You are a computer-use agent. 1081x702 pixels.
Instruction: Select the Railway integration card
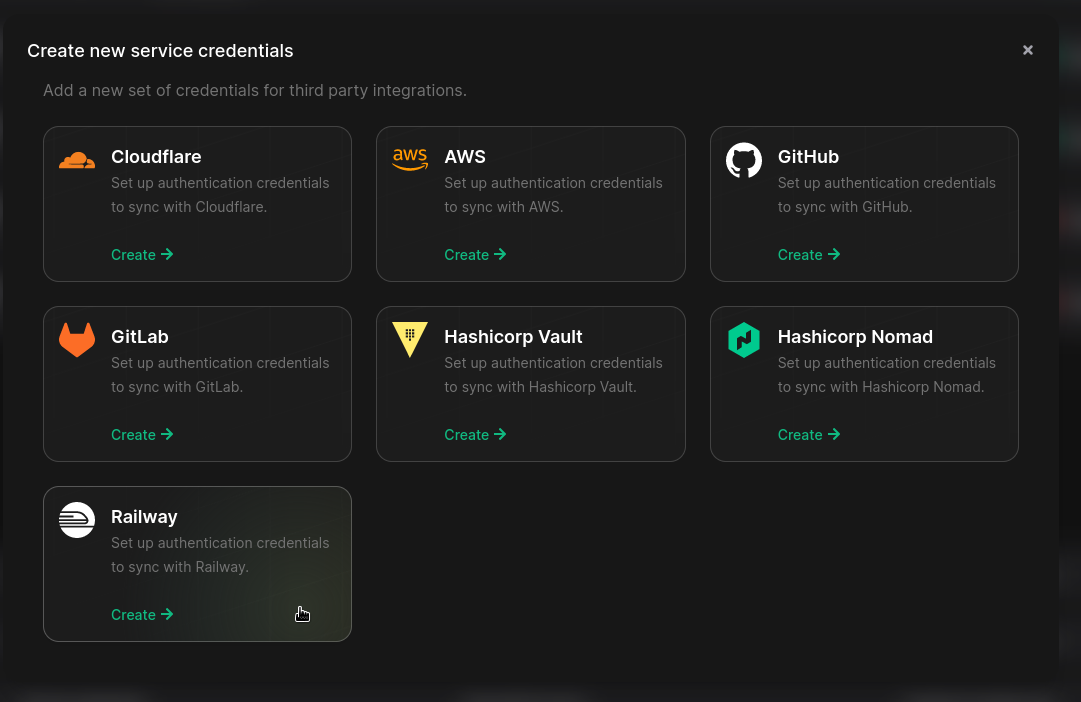tap(197, 563)
